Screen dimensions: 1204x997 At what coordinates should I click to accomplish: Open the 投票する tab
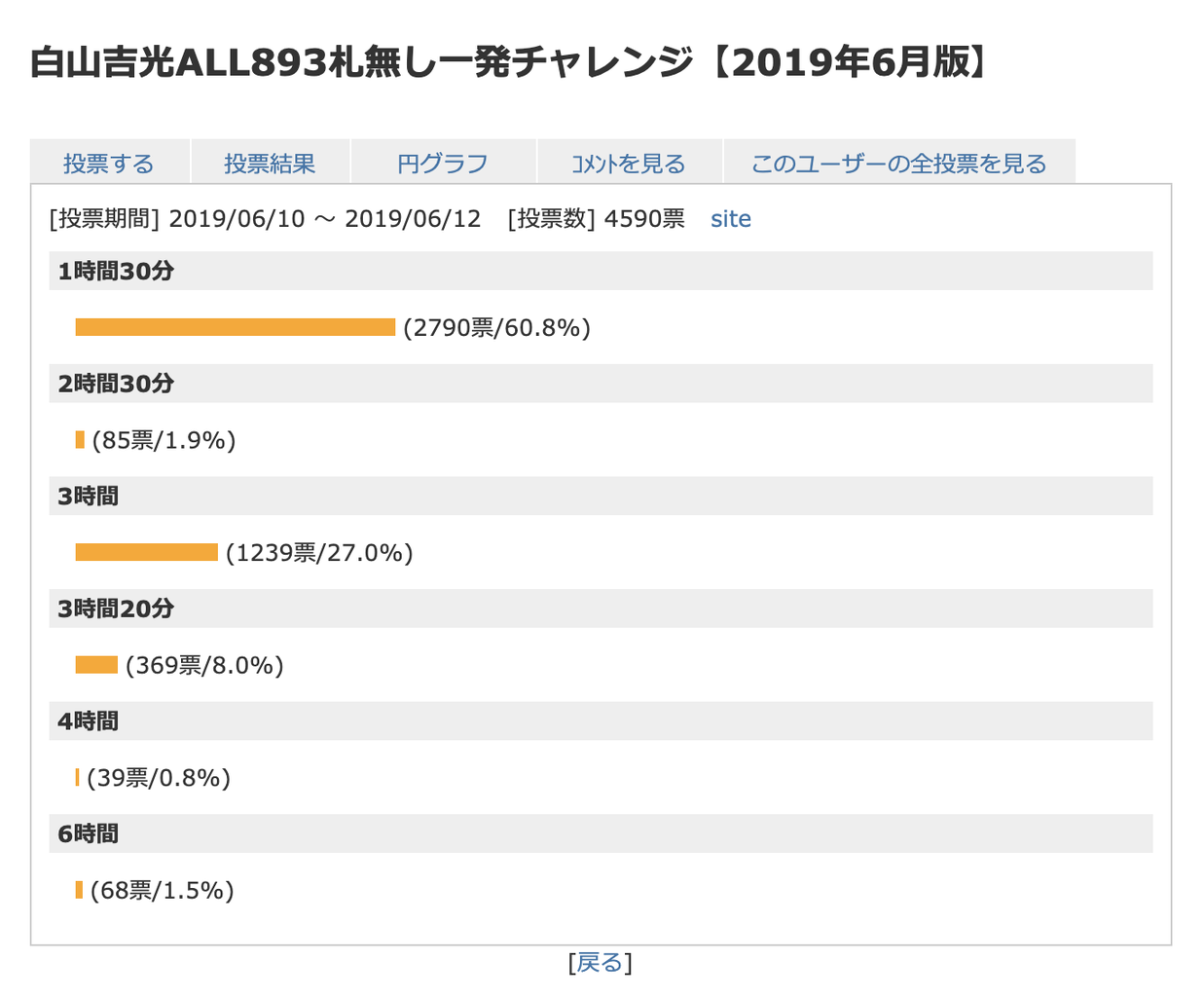108,164
